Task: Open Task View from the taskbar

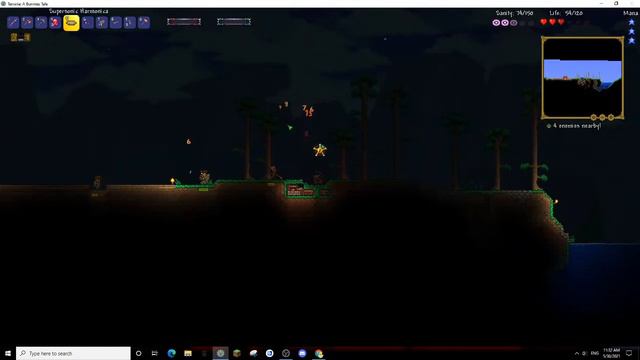Action: click(155, 353)
